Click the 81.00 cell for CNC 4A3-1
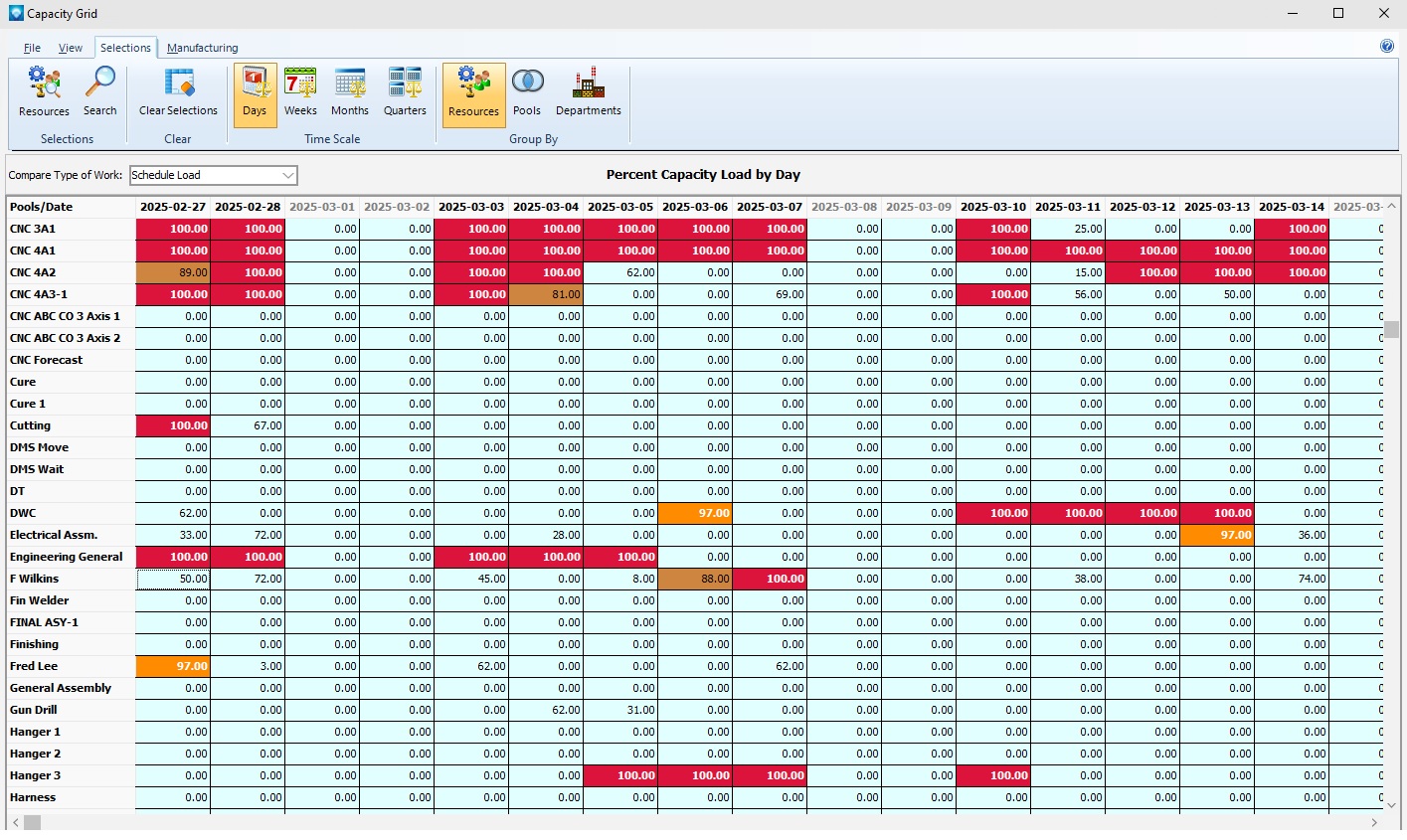This screenshot has height=840, width=1407. click(546, 294)
